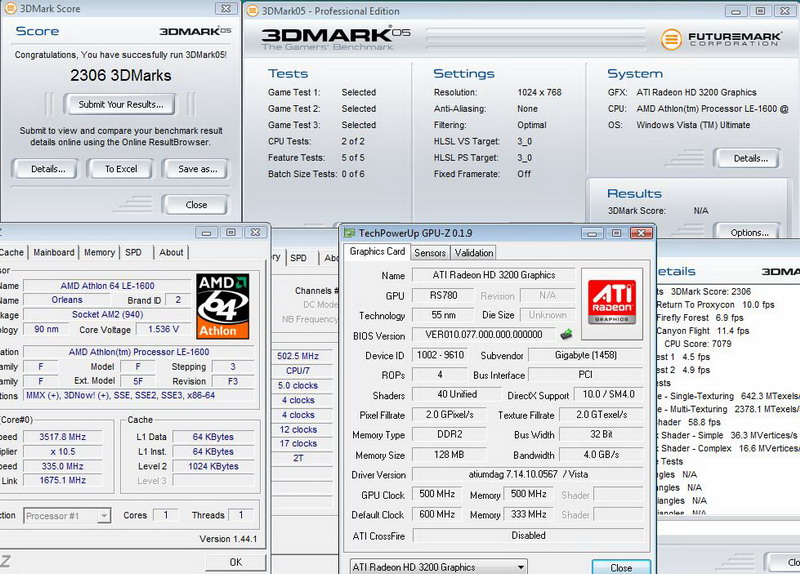Click the 3DMark05 Professional Edition title icon

[252, 11]
